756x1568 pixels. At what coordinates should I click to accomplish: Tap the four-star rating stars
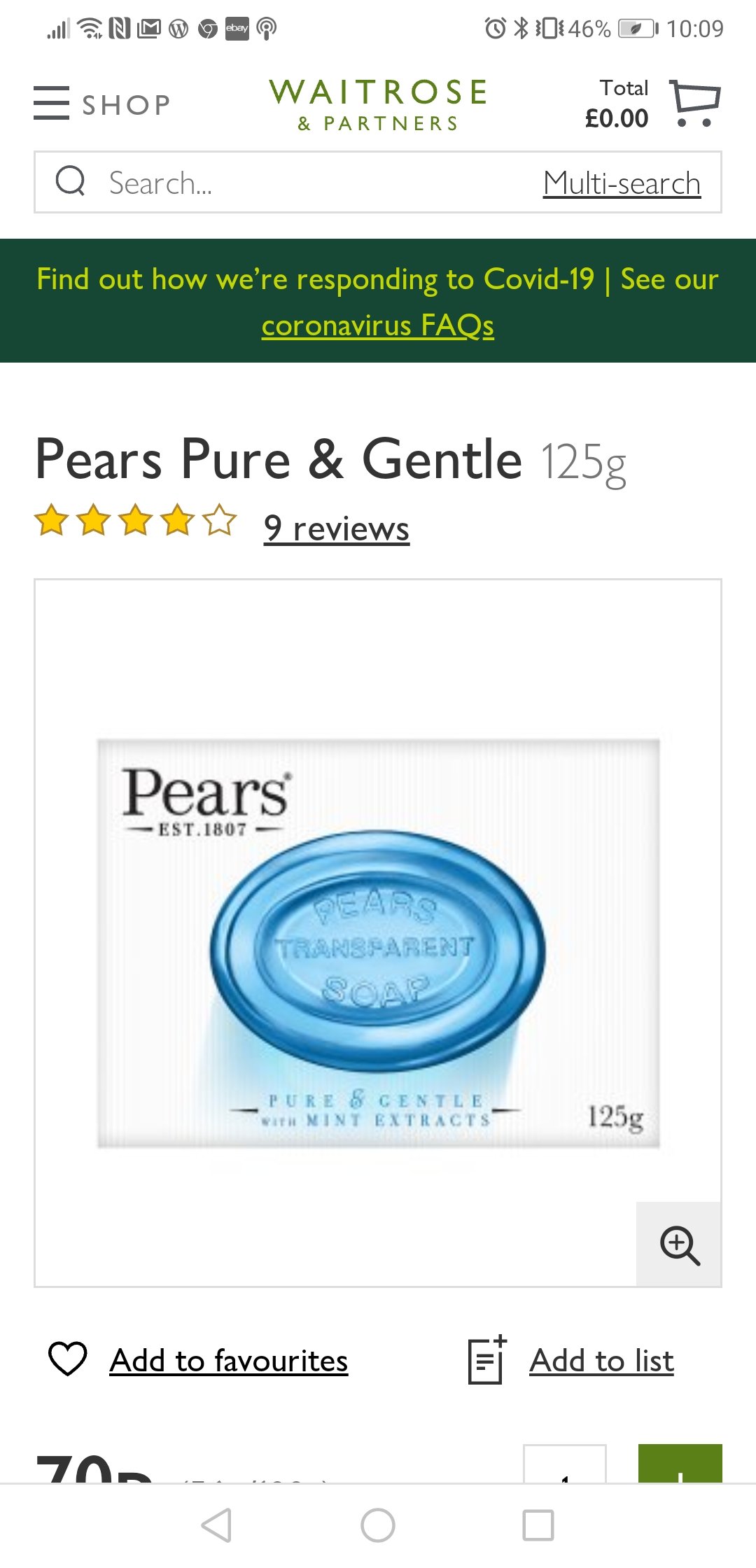136,521
